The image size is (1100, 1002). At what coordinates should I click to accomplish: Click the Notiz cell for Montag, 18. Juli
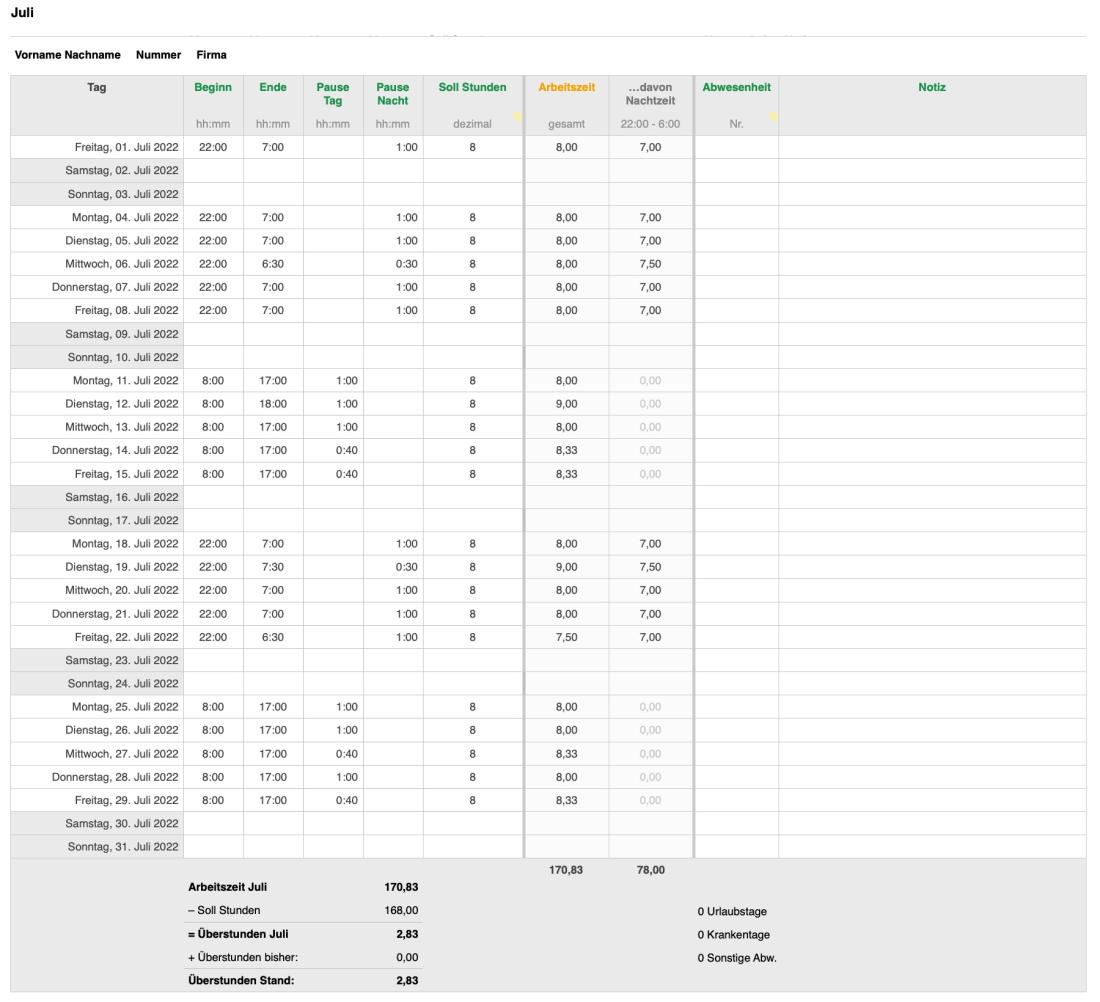click(931, 544)
